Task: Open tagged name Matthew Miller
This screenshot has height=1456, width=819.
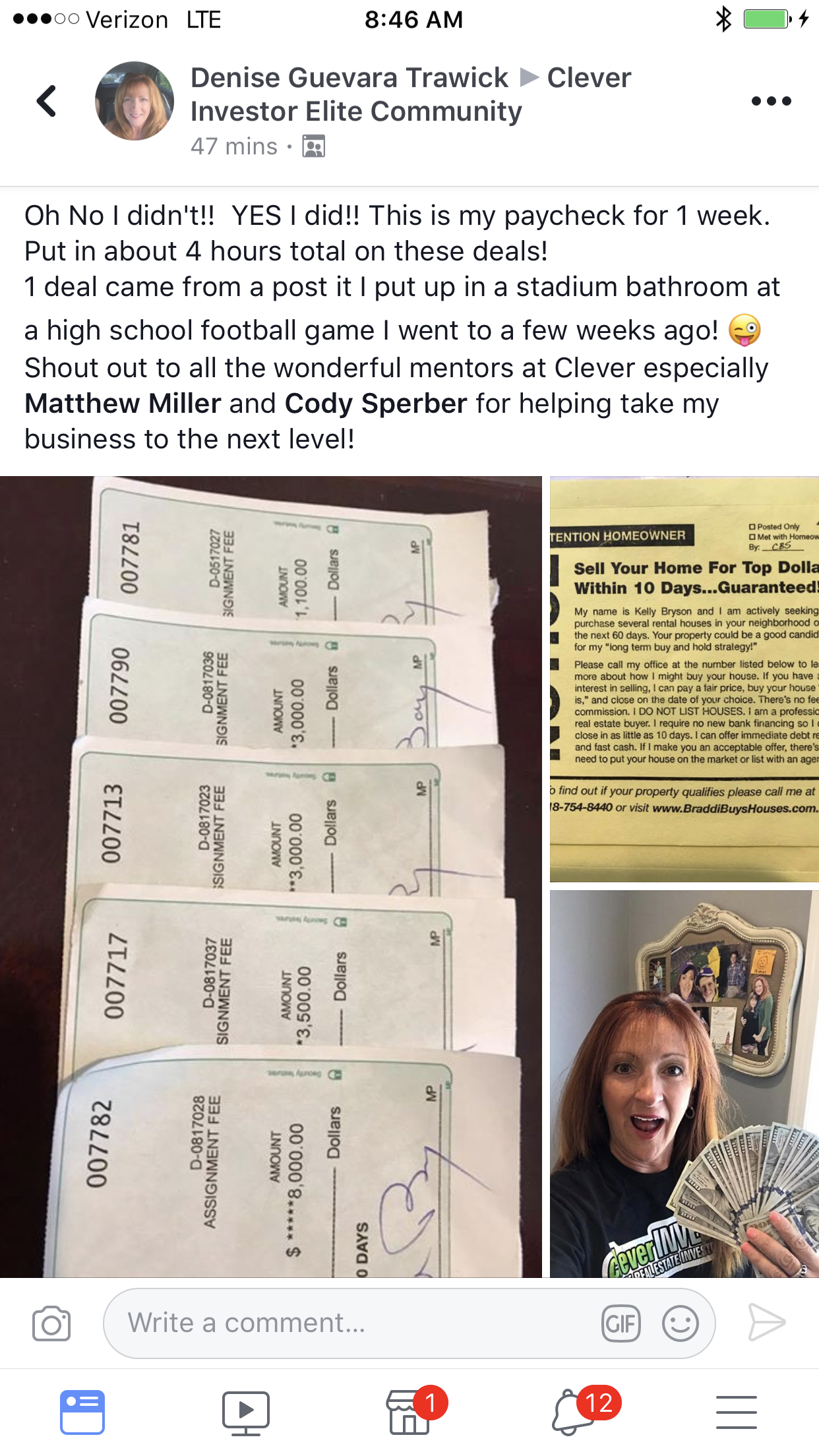Action: pos(123,404)
